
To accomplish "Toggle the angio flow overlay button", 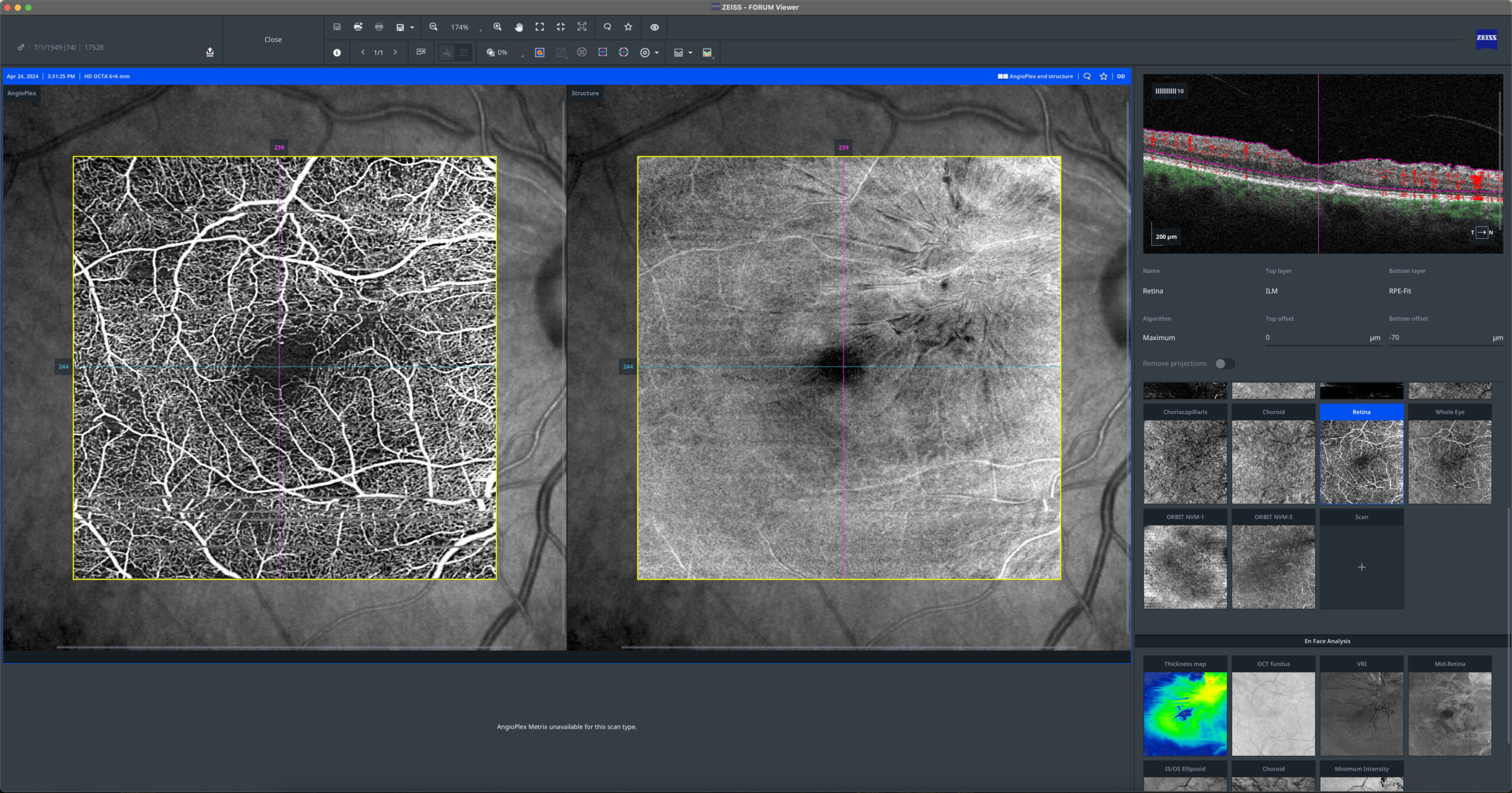I will tap(447, 53).
